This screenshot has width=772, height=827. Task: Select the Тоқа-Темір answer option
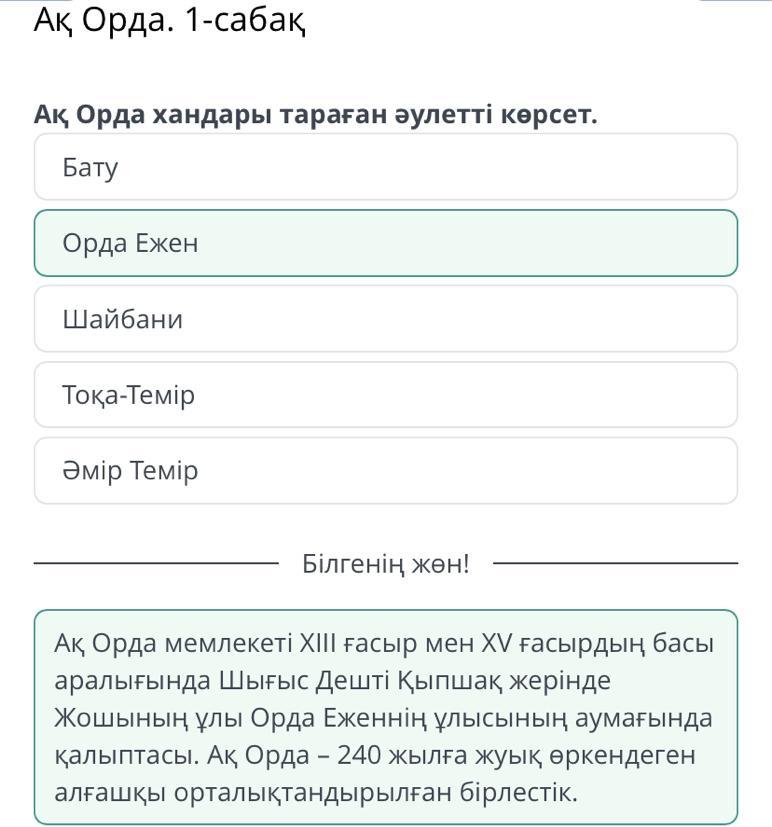click(x=385, y=395)
